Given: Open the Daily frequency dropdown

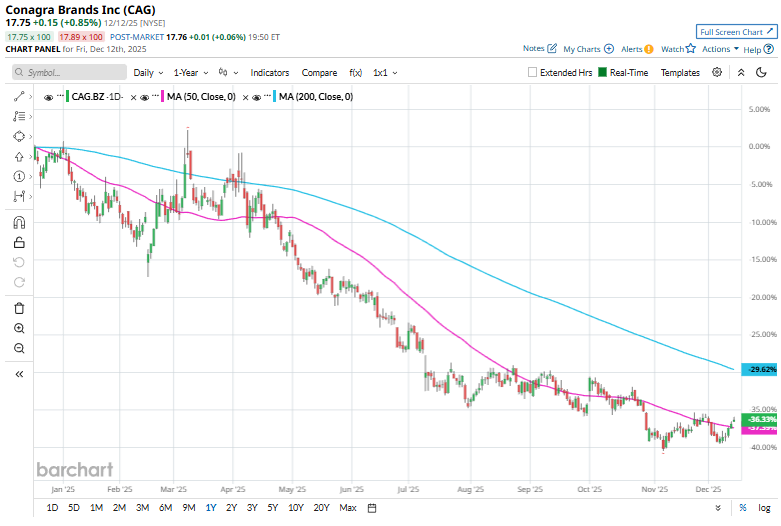Looking at the screenshot, I should (148, 73).
